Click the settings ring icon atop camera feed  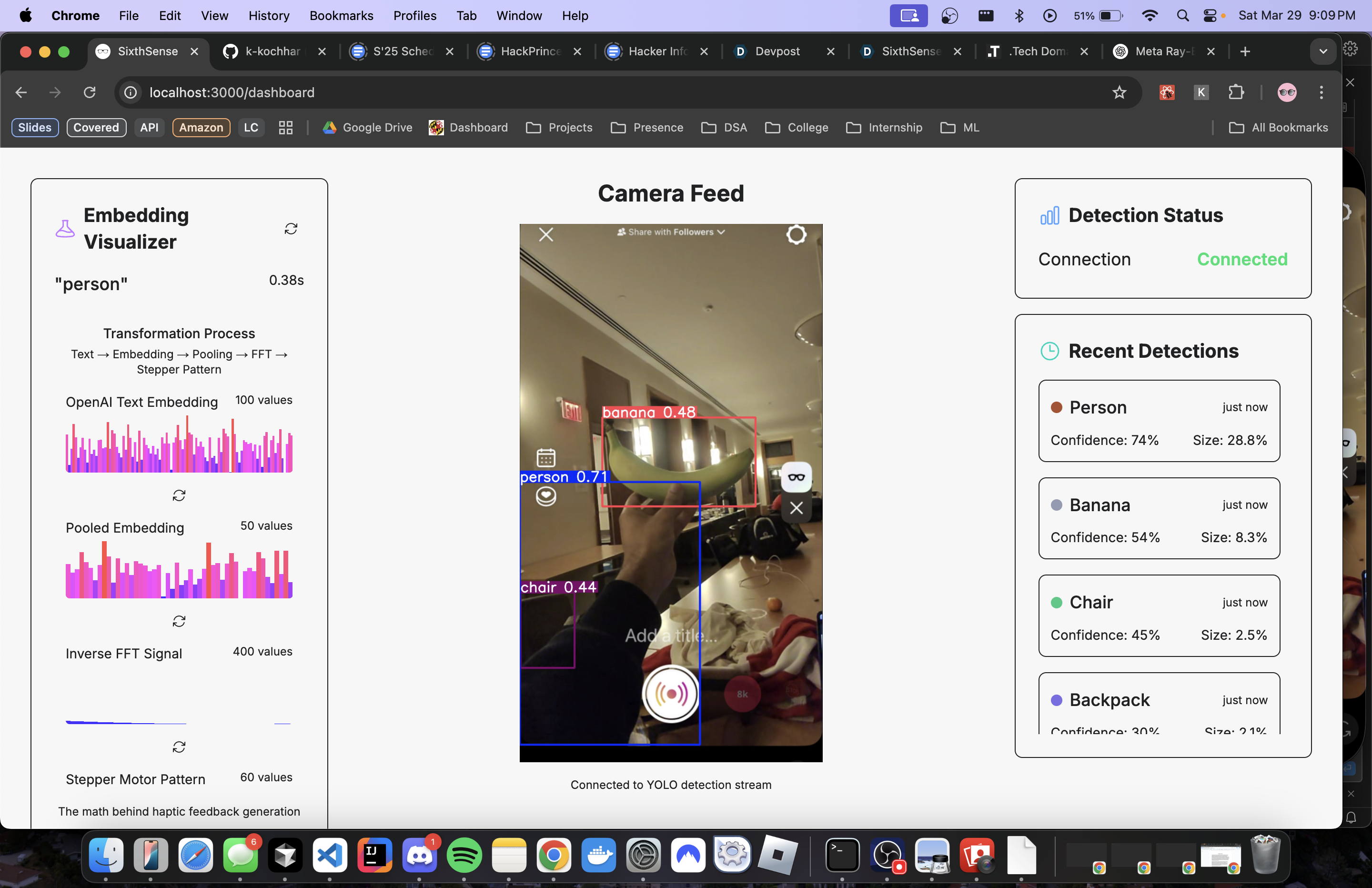point(796,235)
